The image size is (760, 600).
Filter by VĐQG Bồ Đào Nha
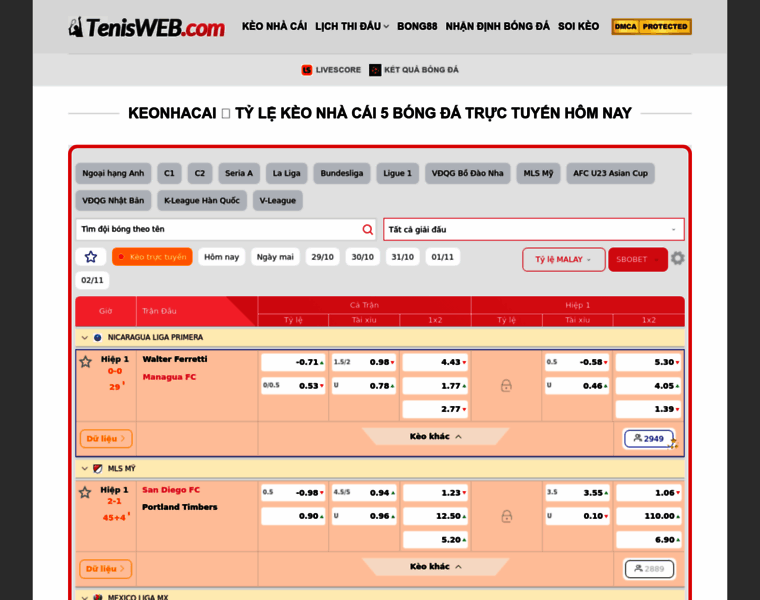pos(467,174)
